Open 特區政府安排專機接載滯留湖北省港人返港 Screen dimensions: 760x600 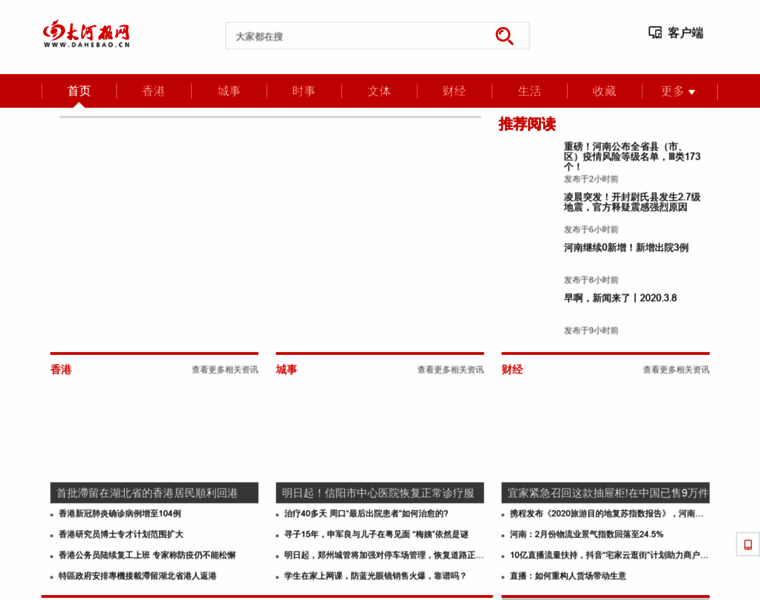tap(137, 576)
